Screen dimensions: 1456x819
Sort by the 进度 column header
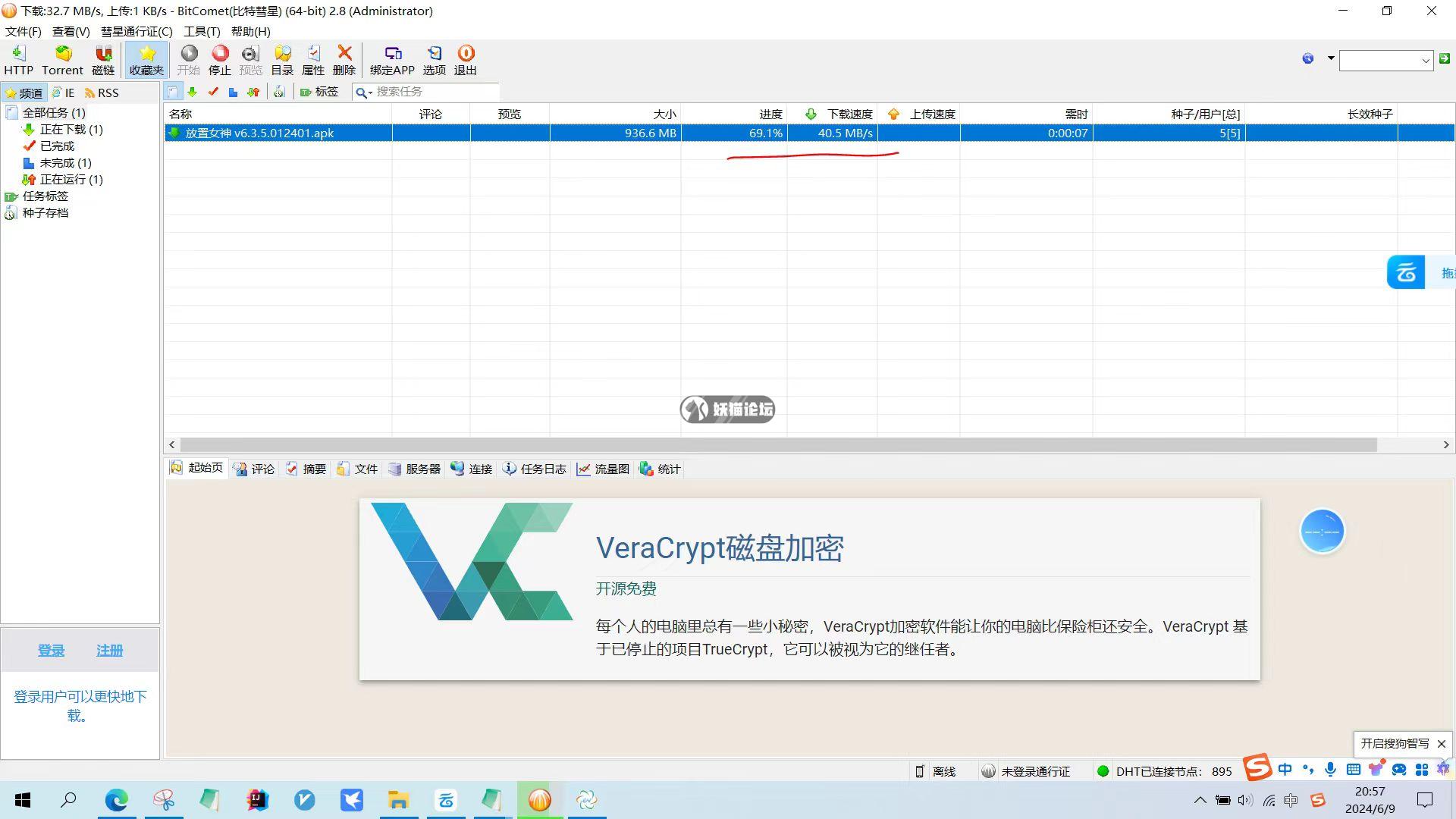[x=734, y=114]
